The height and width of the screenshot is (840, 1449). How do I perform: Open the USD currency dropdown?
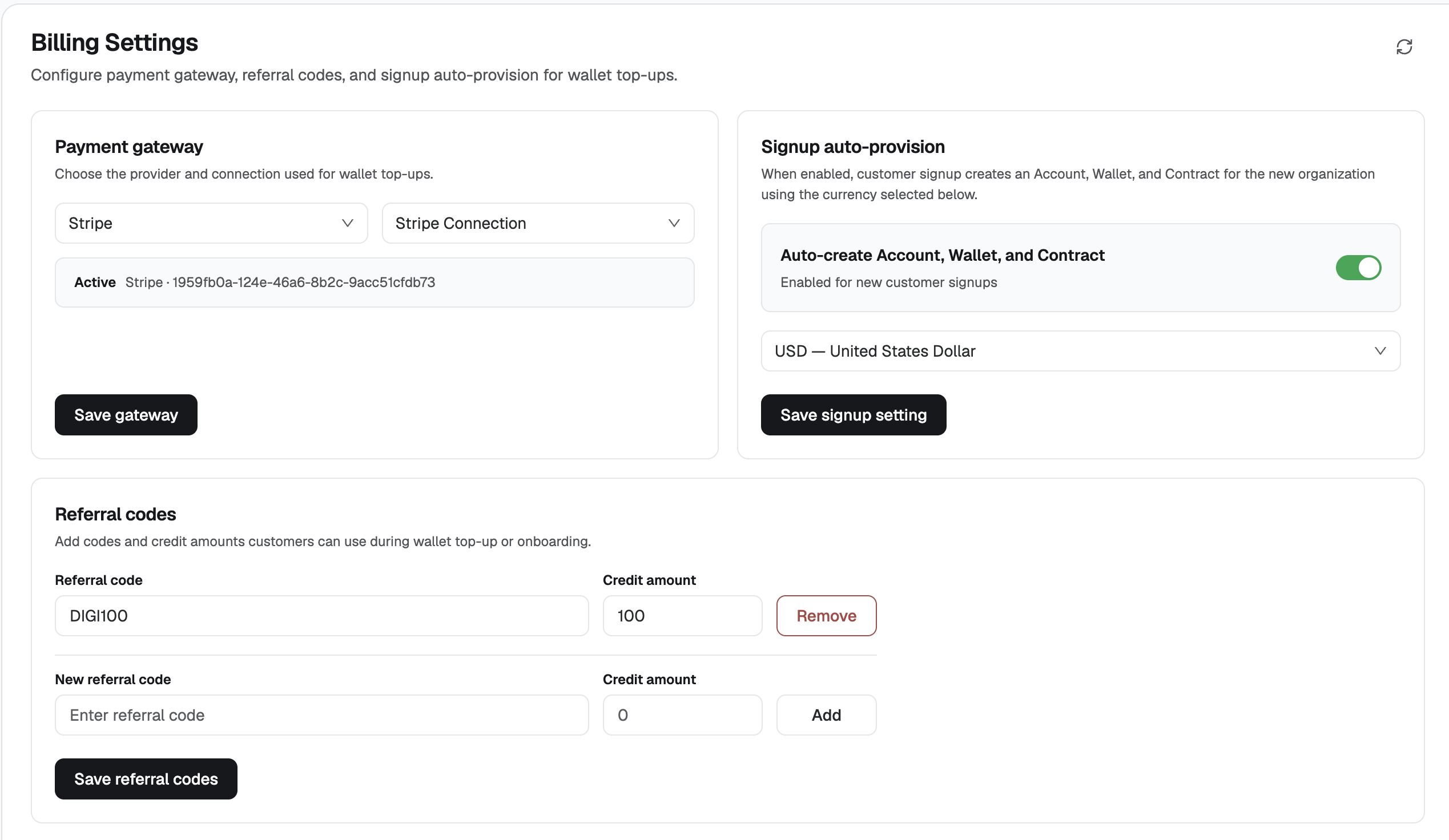(1080, 350)
